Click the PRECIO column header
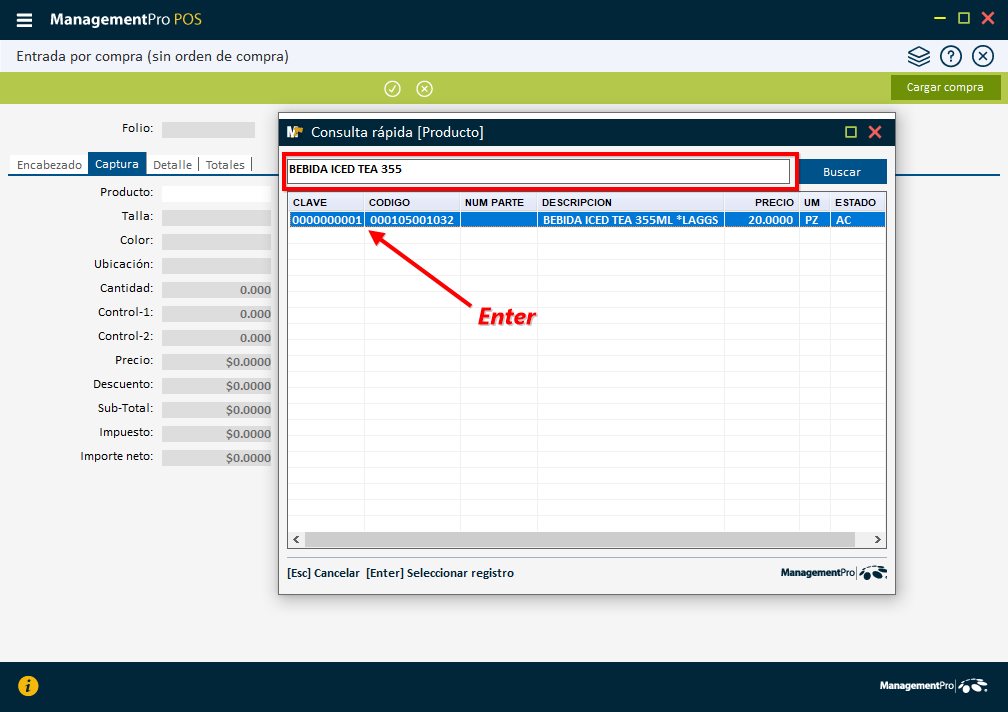 pyautogui.click(x=762, y=202)
